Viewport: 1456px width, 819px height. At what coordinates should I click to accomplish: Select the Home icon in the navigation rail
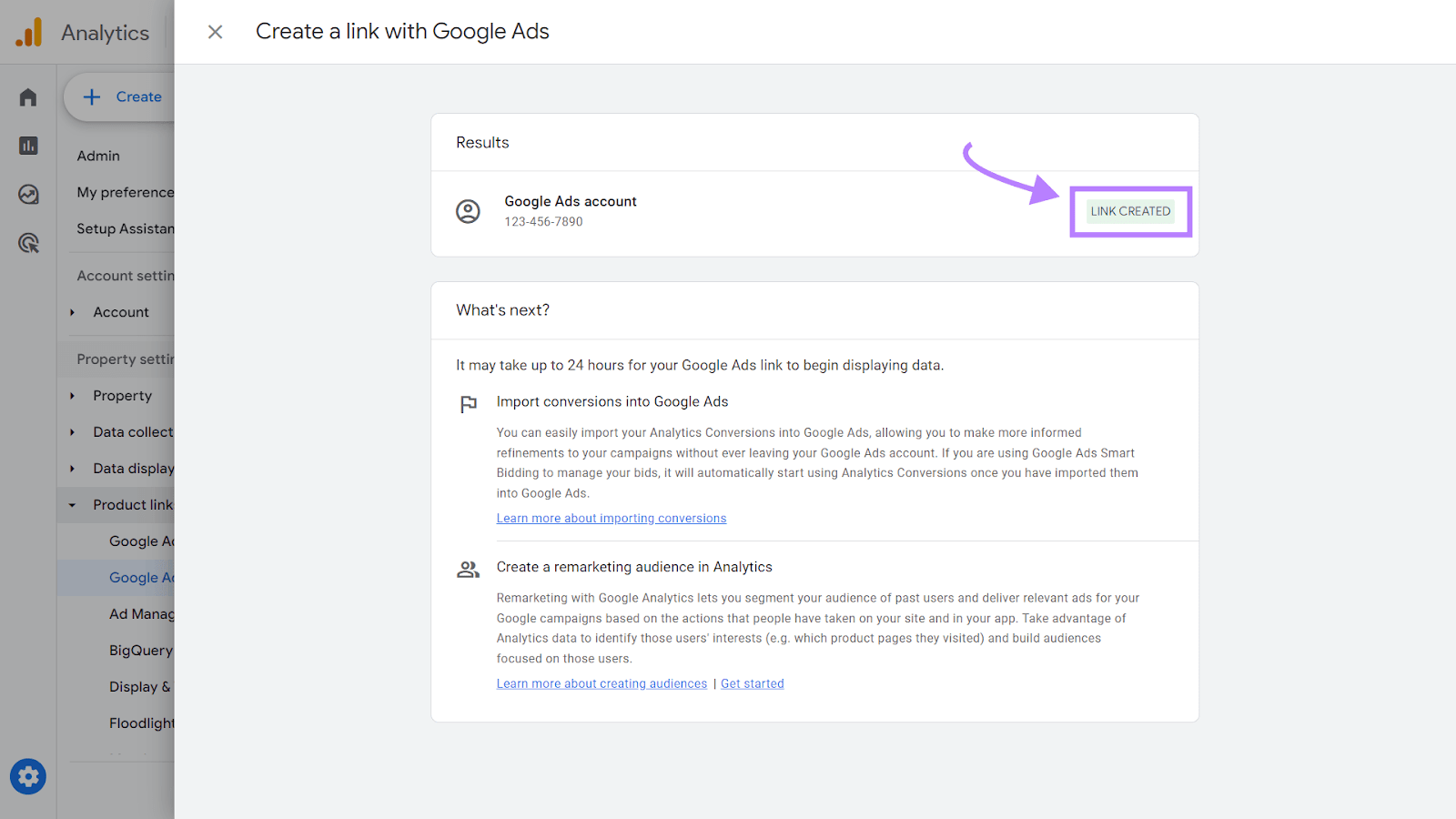pyautogui.click(x=27, y=96)
